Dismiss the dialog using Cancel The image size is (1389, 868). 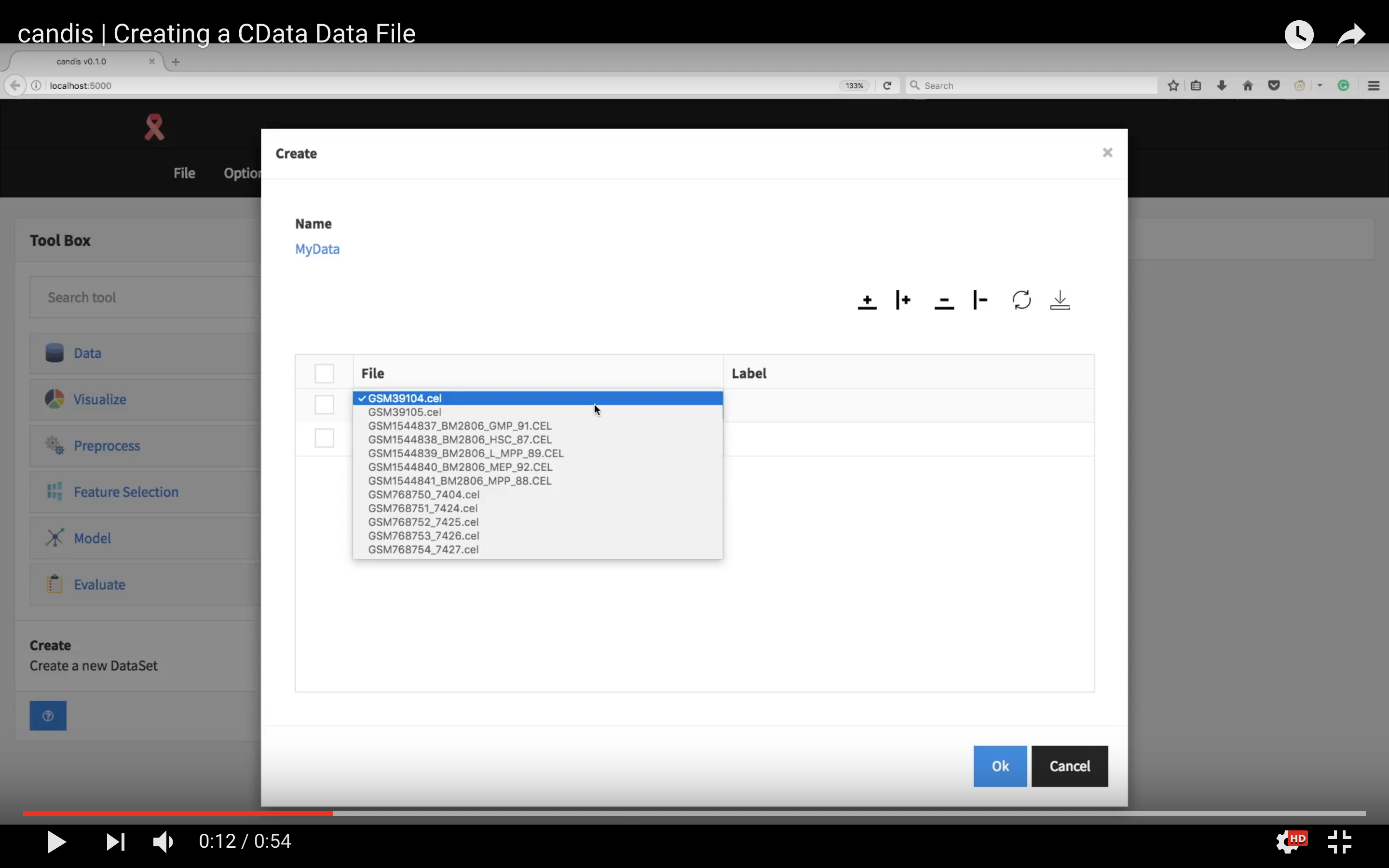pyautogui.click(x=1069, y=766)
